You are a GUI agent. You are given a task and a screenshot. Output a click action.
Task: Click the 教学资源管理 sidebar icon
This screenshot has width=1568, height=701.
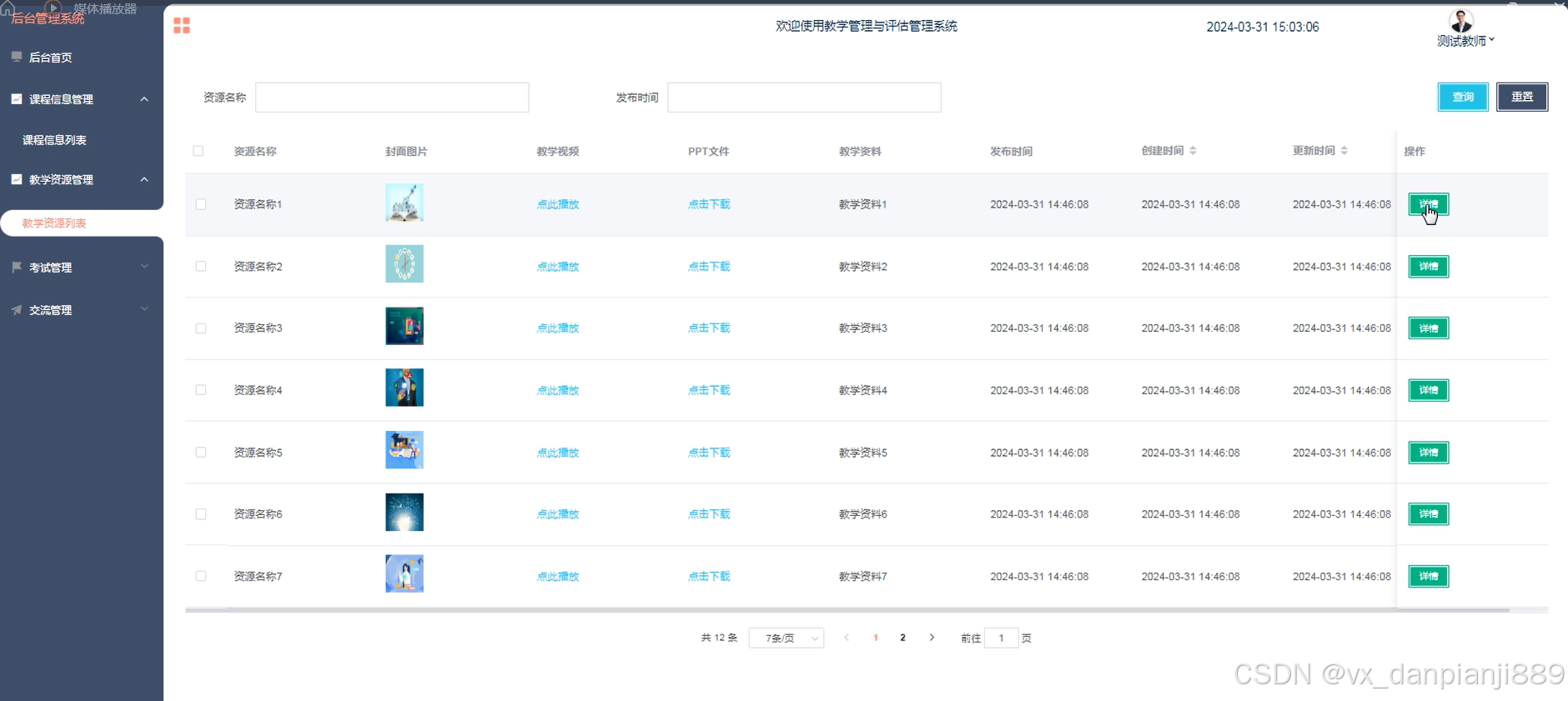click(17, 179)
